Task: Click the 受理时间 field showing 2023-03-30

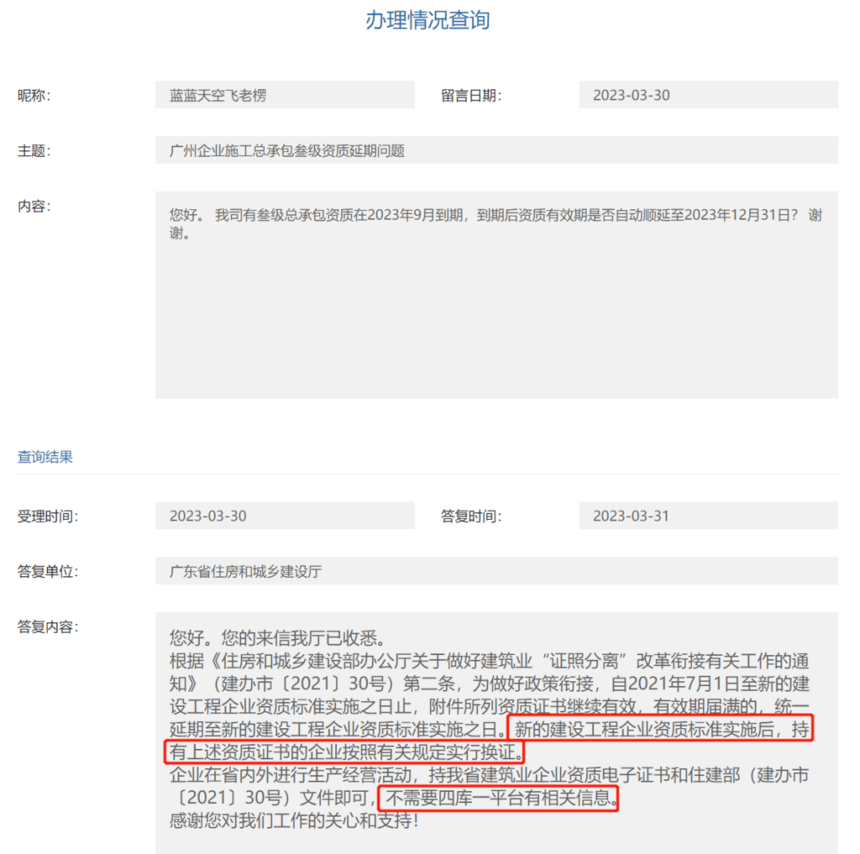Action: (285, 516)
